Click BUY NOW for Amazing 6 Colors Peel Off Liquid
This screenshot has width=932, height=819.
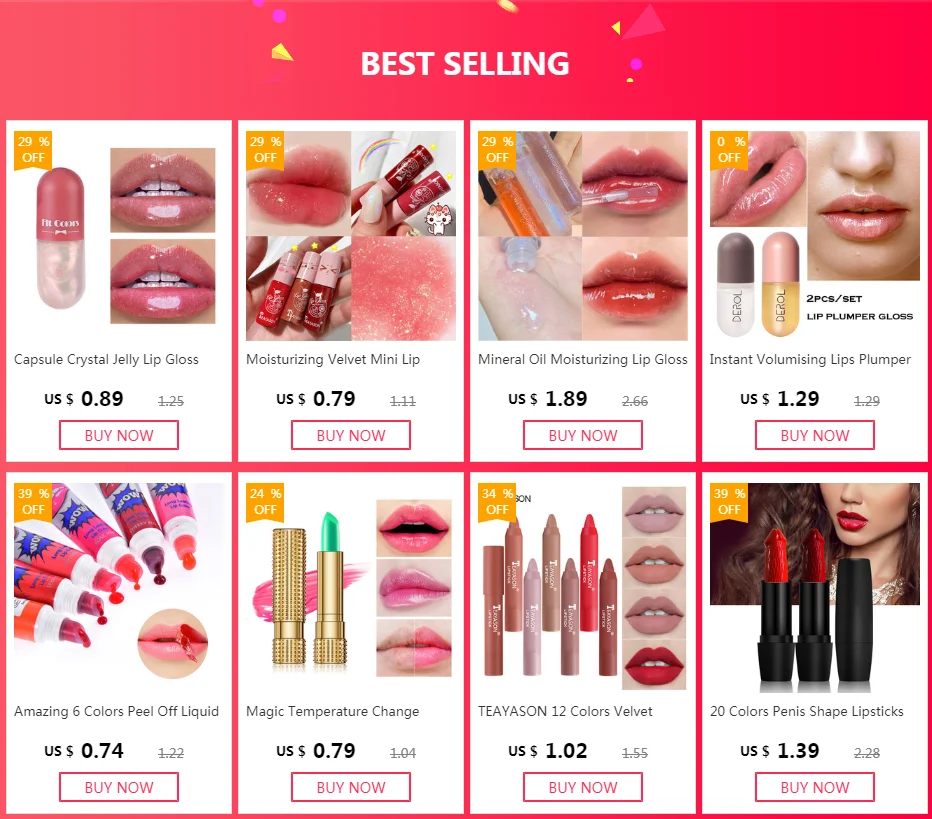tap(119, 787)
